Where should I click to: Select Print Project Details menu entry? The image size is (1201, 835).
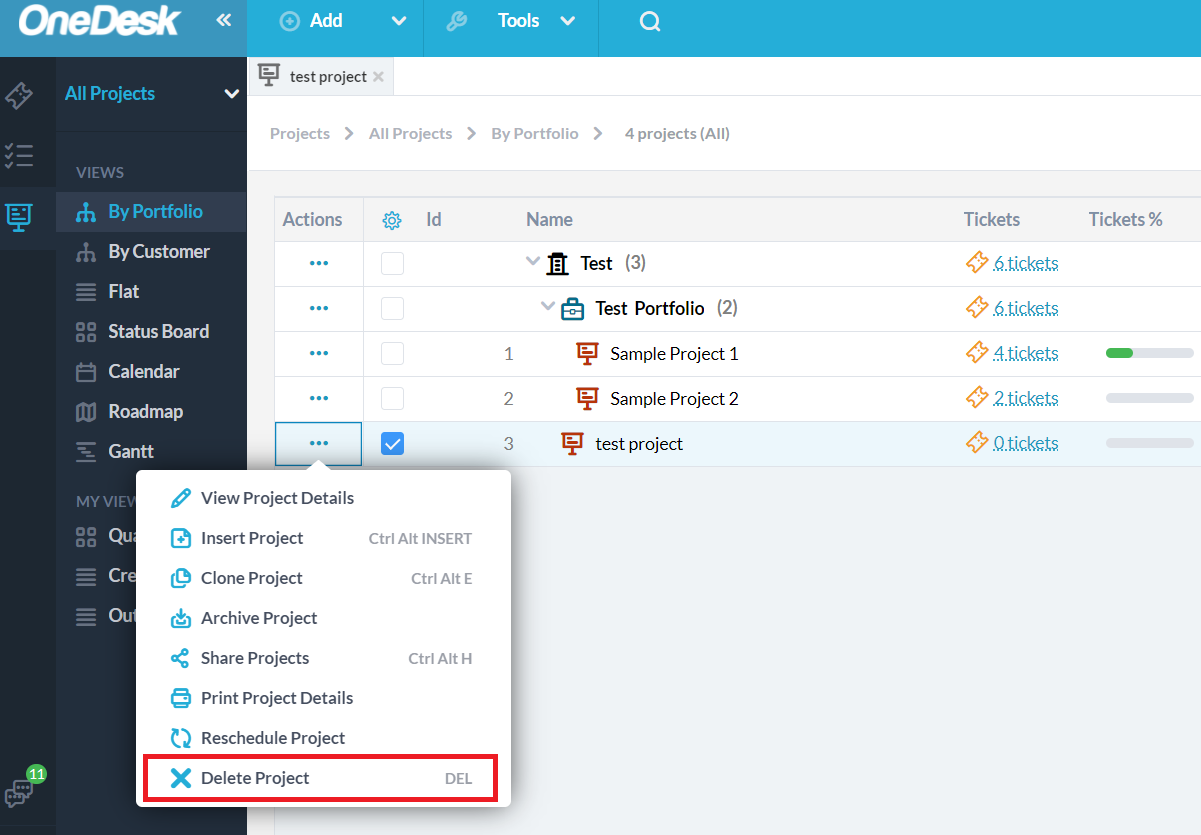click(x=323, y=698)
